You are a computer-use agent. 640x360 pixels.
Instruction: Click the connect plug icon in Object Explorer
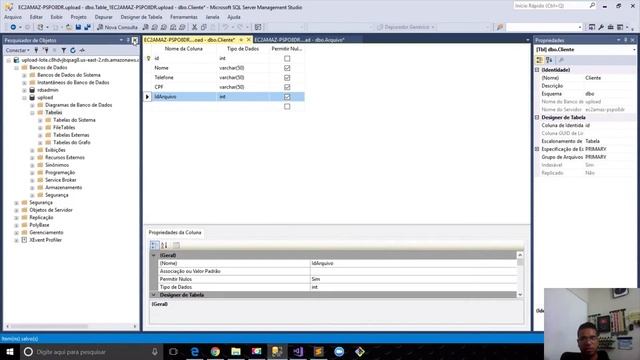[x=36, y=50]
